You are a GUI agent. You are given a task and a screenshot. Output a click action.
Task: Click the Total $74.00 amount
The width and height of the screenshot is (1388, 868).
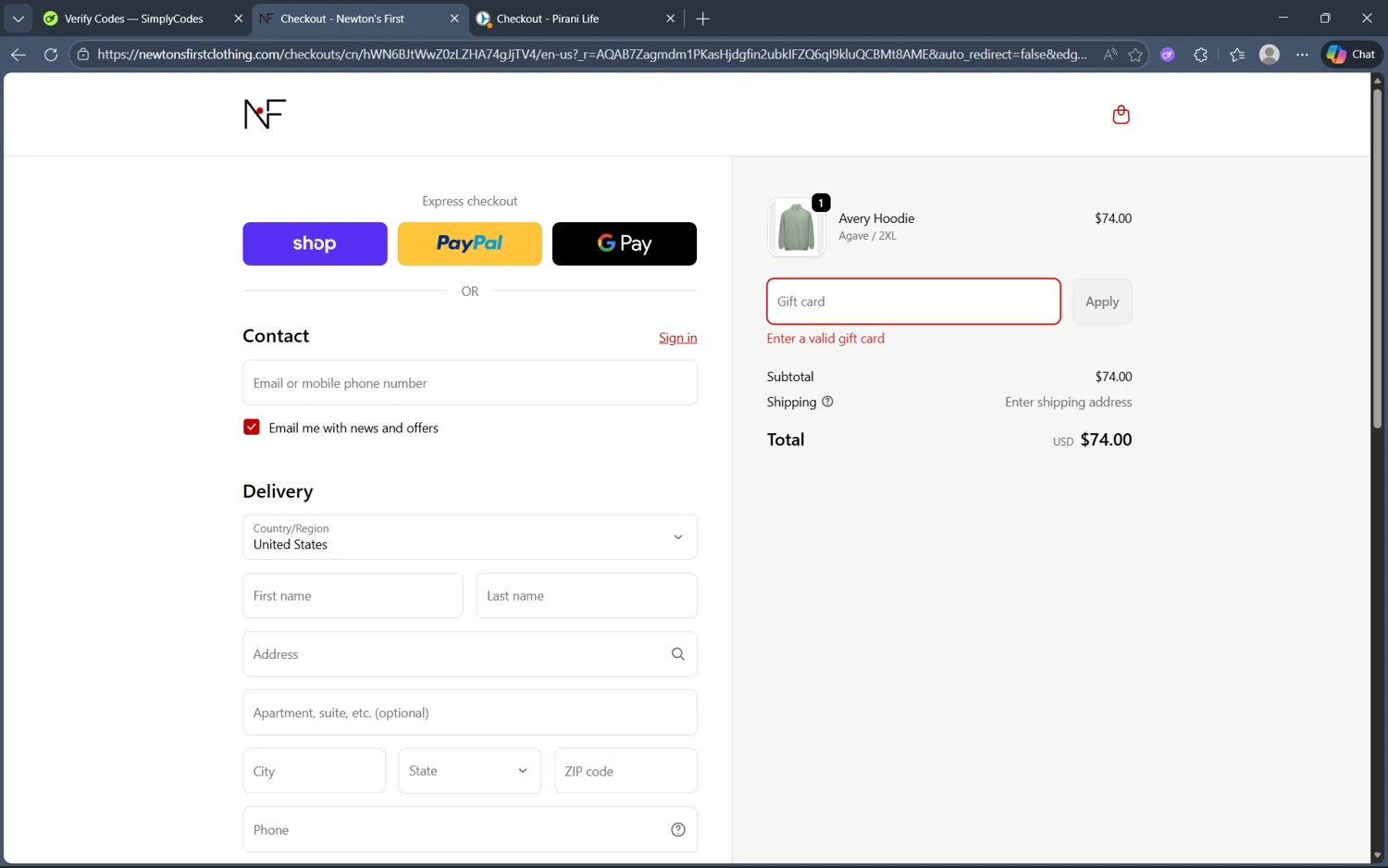(1106, 440)
